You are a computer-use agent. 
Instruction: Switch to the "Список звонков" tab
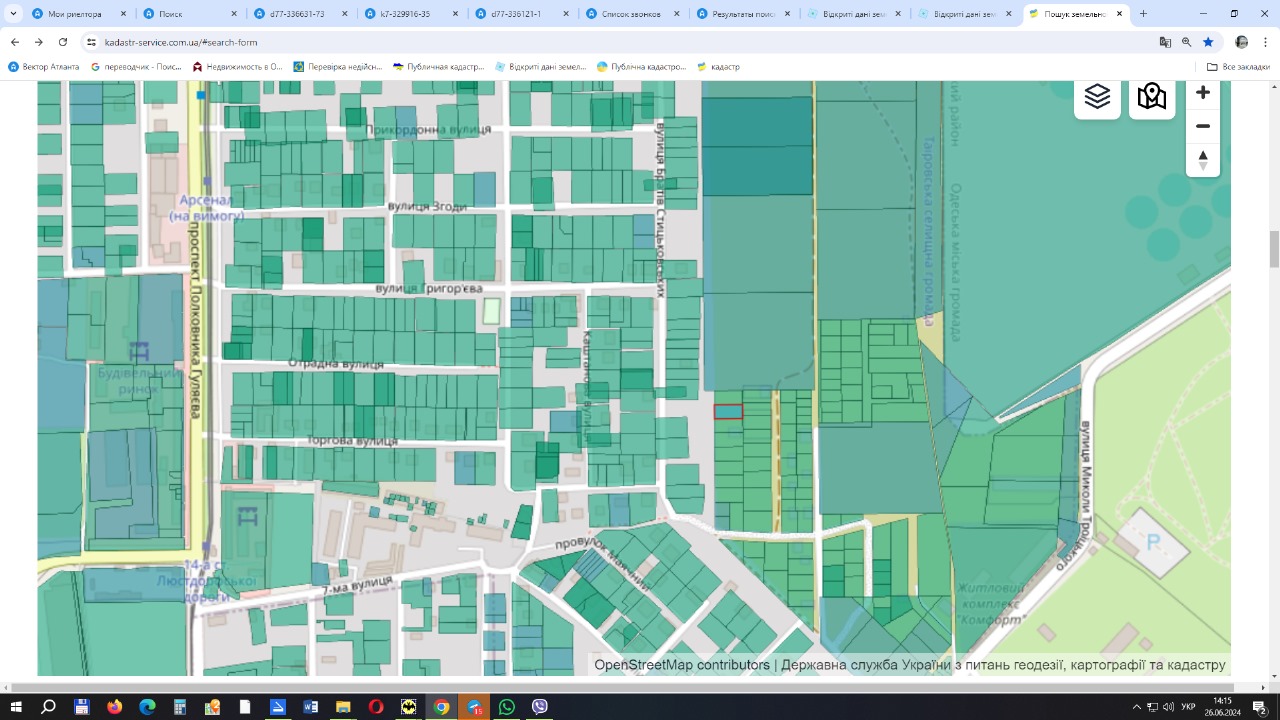[632, 14]
